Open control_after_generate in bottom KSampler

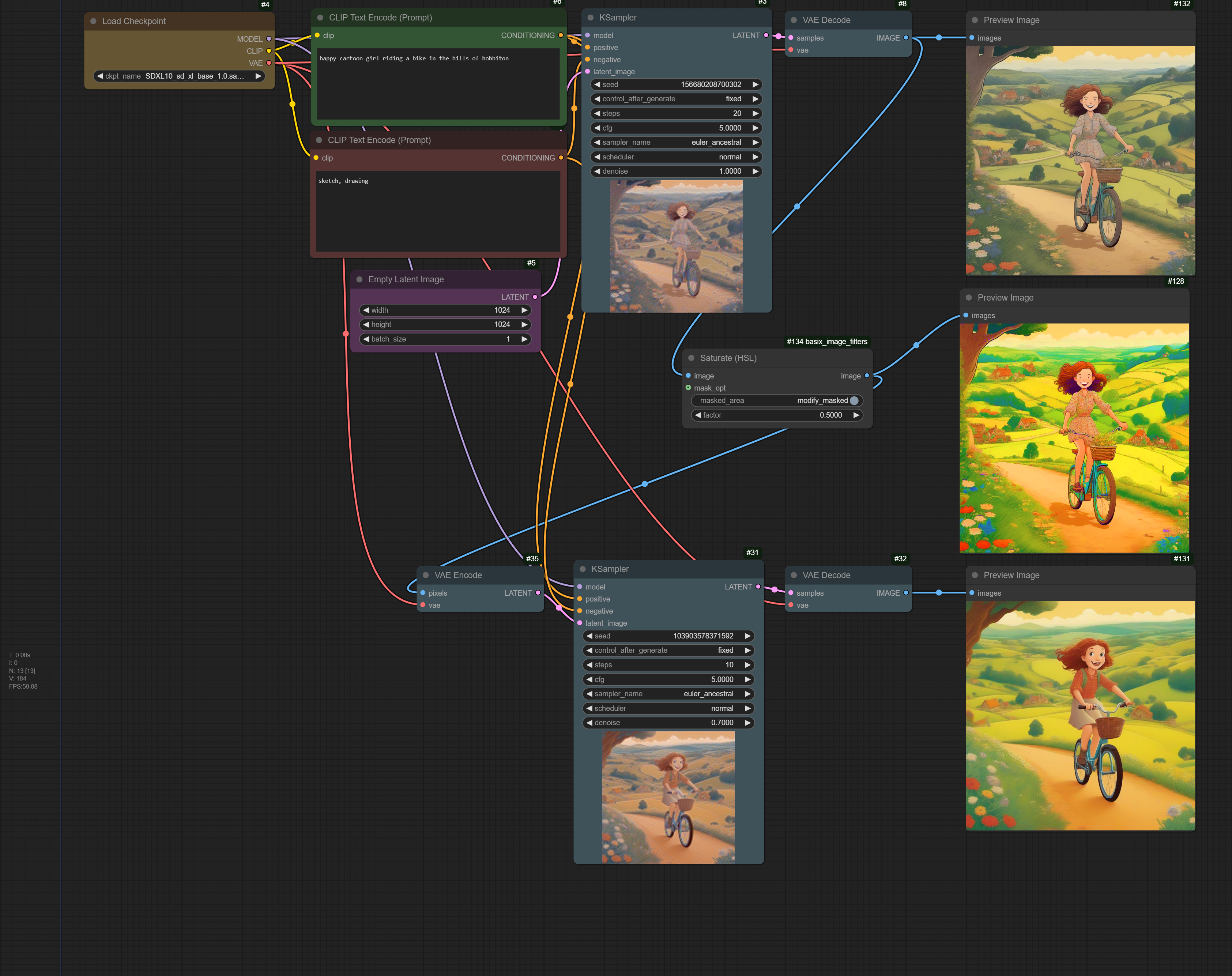pyautogui.click(x=668, y=650)
